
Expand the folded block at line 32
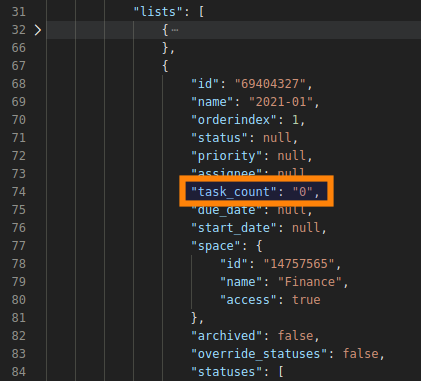click(x=38, y=30)
